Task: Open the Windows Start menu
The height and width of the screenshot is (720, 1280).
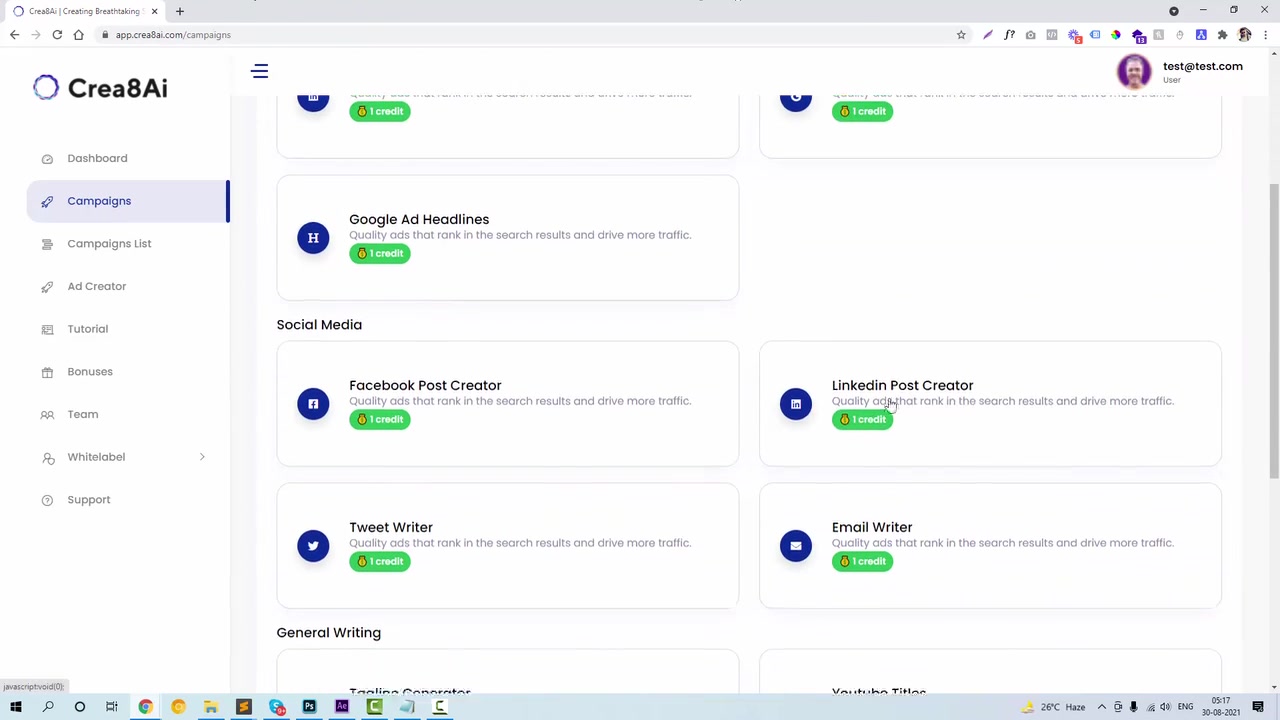Action: pyautogui.click(x=16, y=707)
